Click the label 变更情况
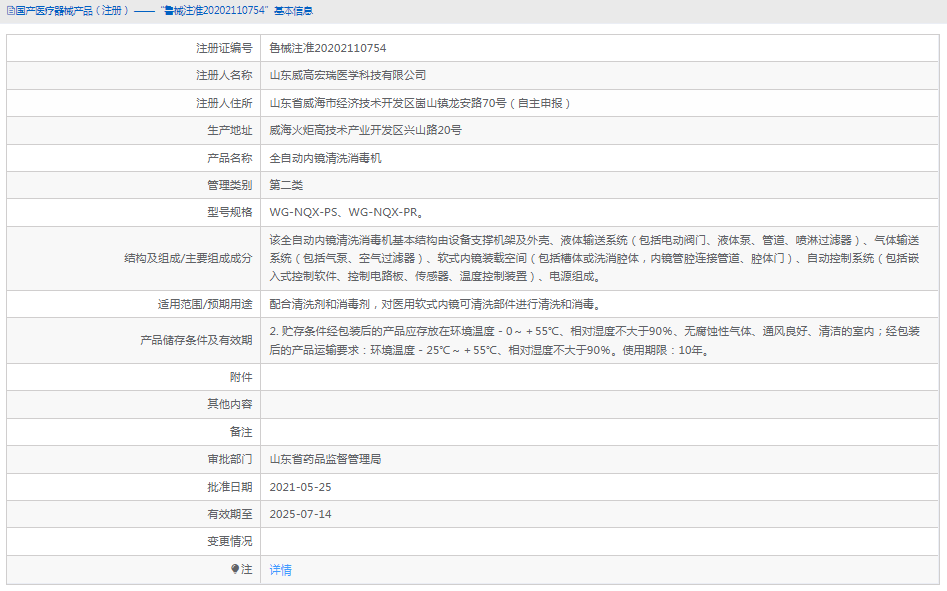Viewport: 947px width, 591px height. (x=230, y=541)
